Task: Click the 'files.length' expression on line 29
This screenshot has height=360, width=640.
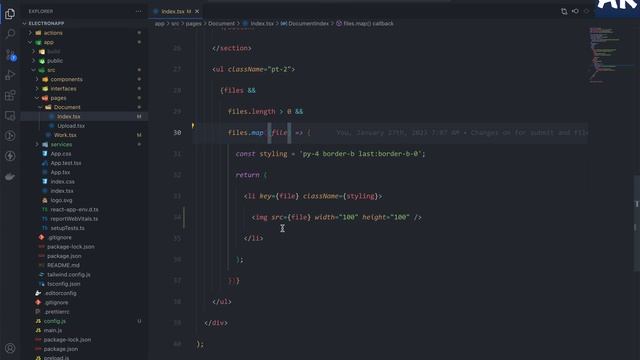Action: click(251, 111)
